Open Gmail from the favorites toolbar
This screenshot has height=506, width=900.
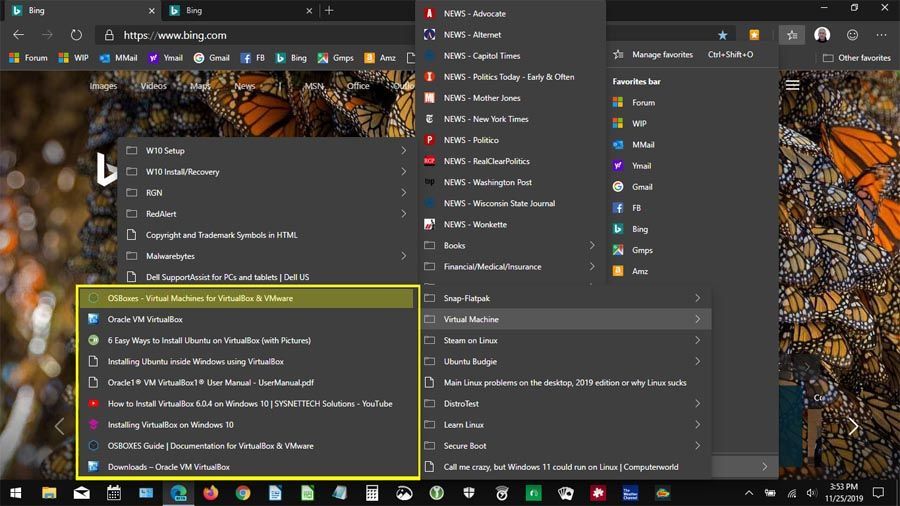pos(212,58)
